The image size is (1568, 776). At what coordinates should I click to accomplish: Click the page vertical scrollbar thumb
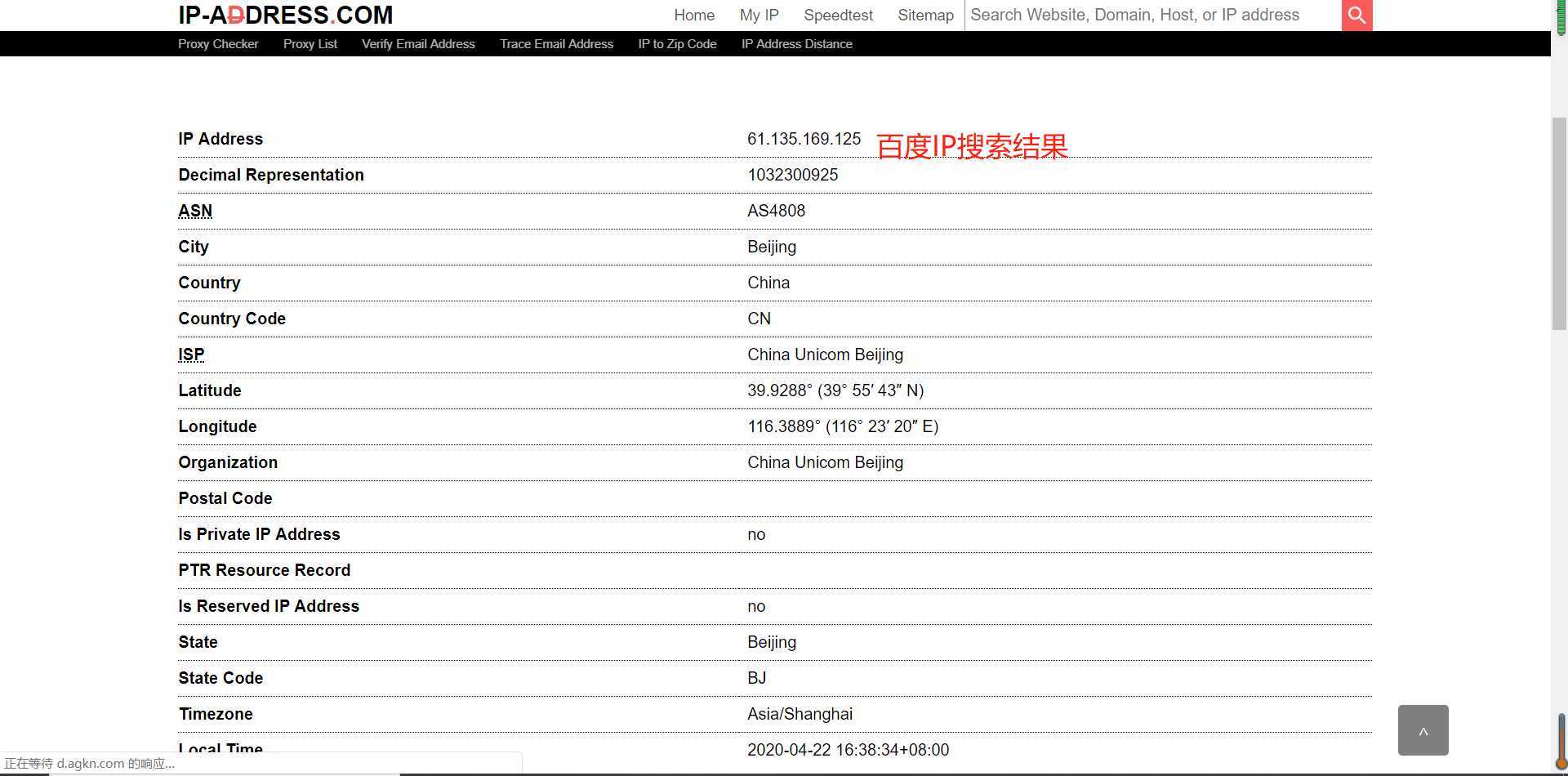(1559, 223)
